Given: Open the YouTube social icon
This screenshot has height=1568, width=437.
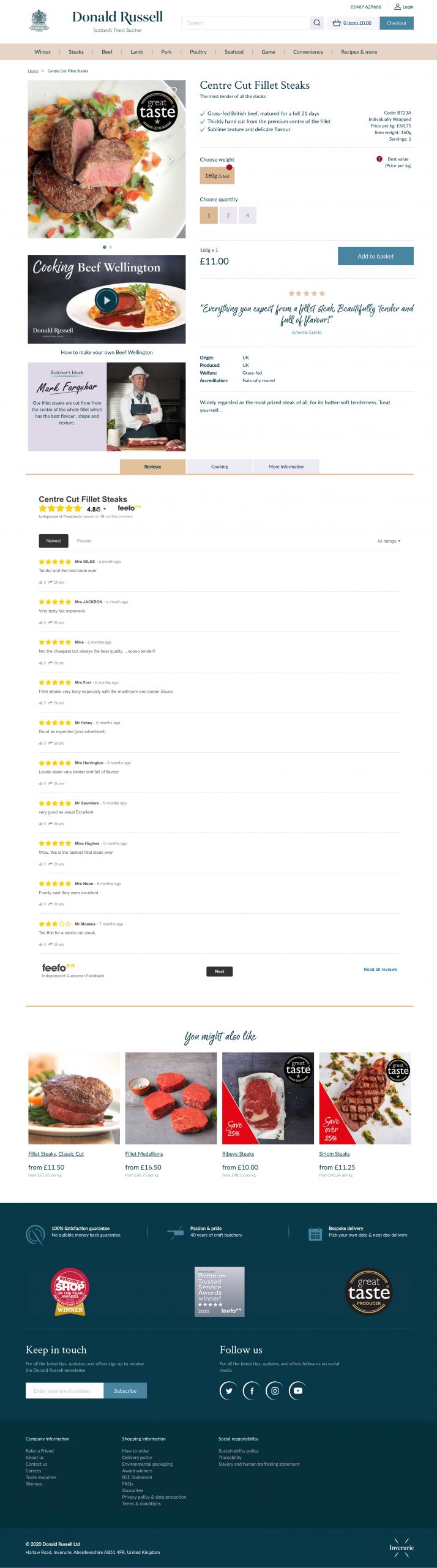Looking at the screenshot, I should [298, 1390].
